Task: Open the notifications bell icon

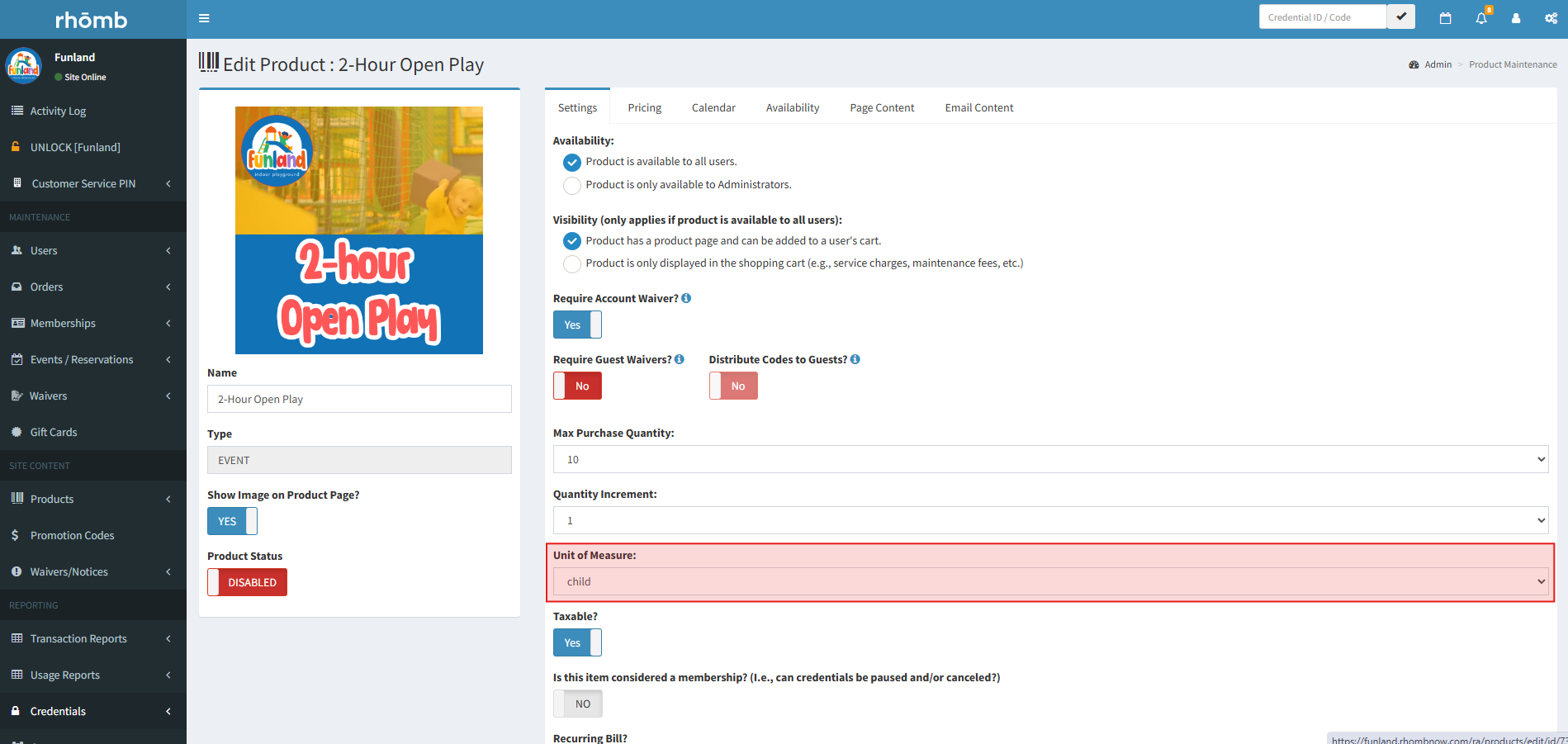Action: [x=1481, y=18]
